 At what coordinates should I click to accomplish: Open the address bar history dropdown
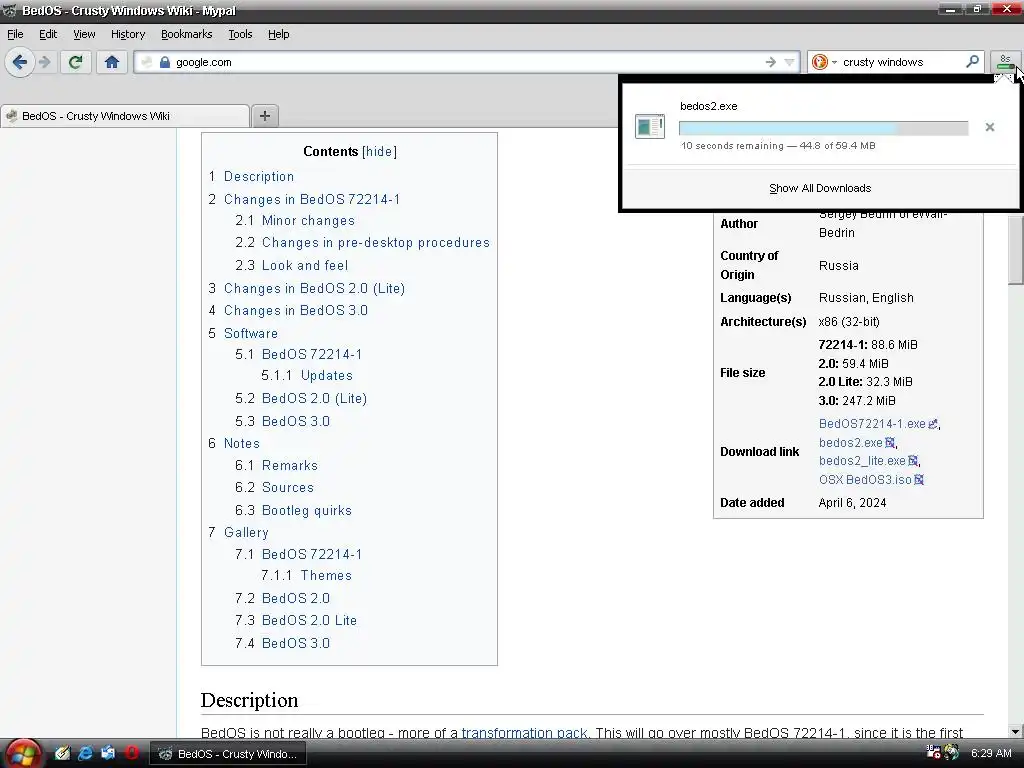[x=789, y=62]
